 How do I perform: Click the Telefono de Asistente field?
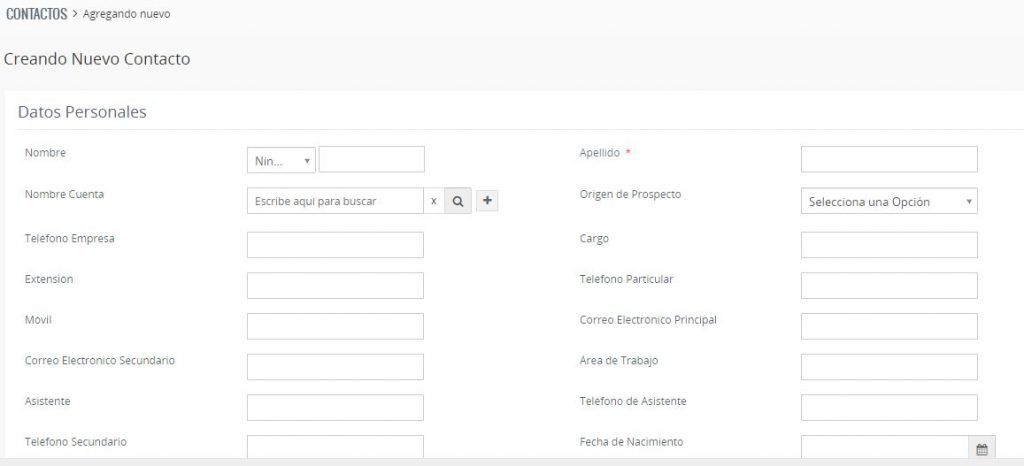click(x=889, y=408)
